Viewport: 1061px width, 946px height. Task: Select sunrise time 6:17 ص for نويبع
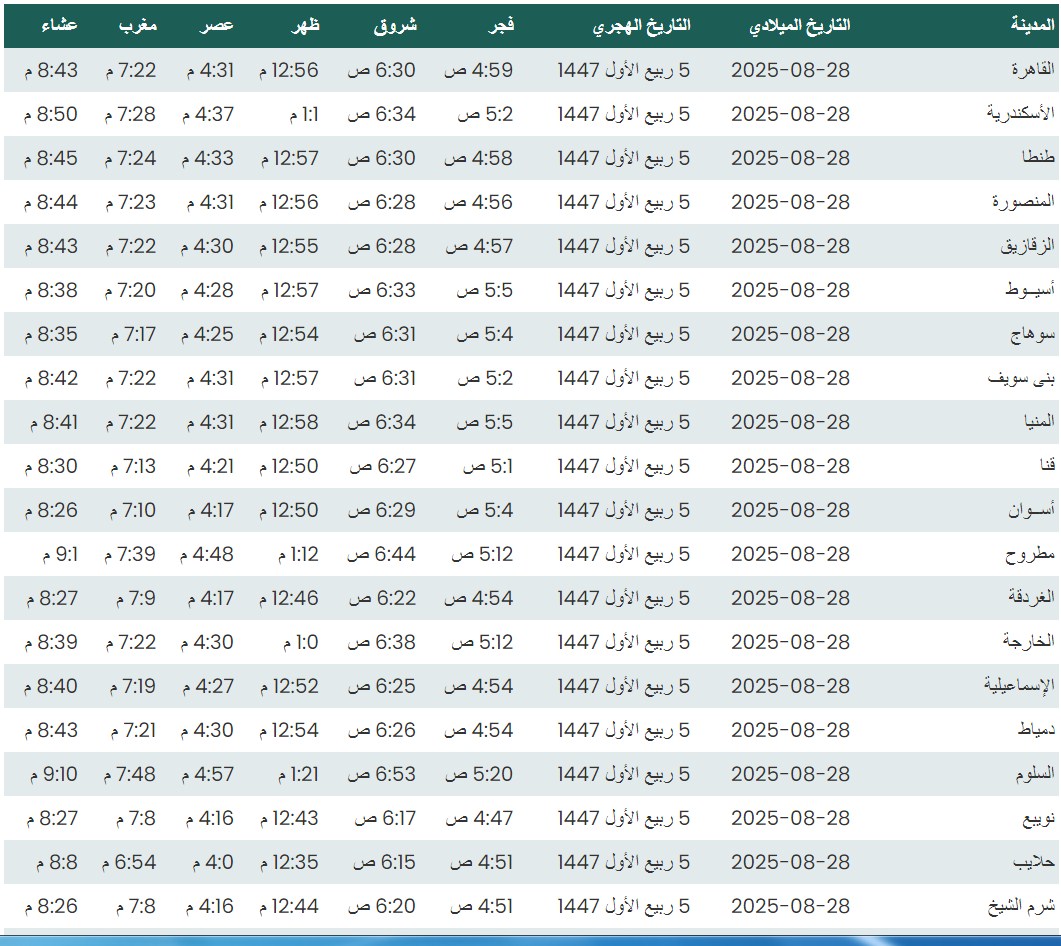[x=384, y=818]
